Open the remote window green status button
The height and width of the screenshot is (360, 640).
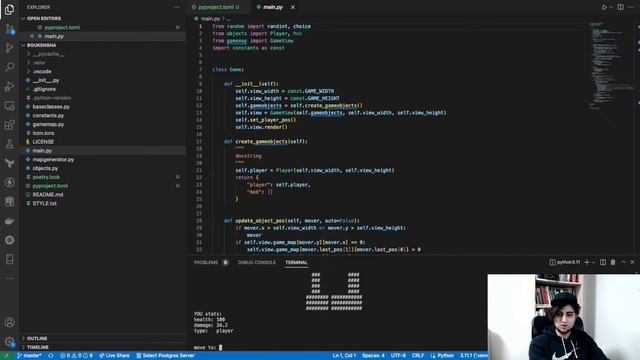point(7,356)
